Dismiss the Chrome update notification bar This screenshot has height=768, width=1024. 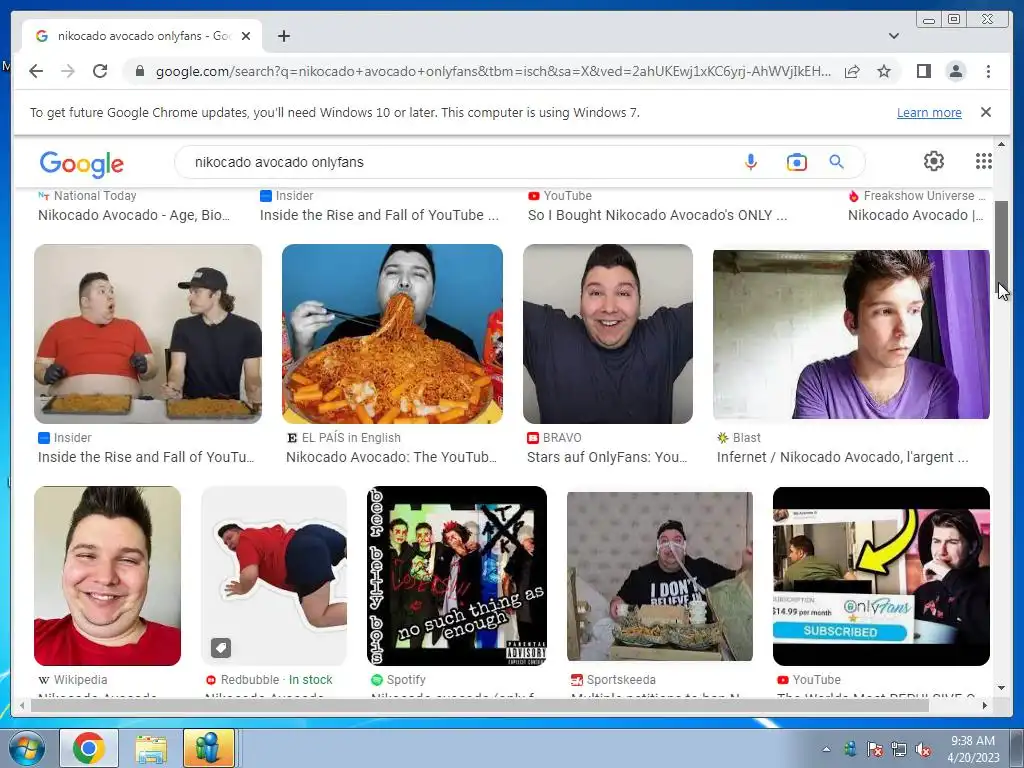985,112
